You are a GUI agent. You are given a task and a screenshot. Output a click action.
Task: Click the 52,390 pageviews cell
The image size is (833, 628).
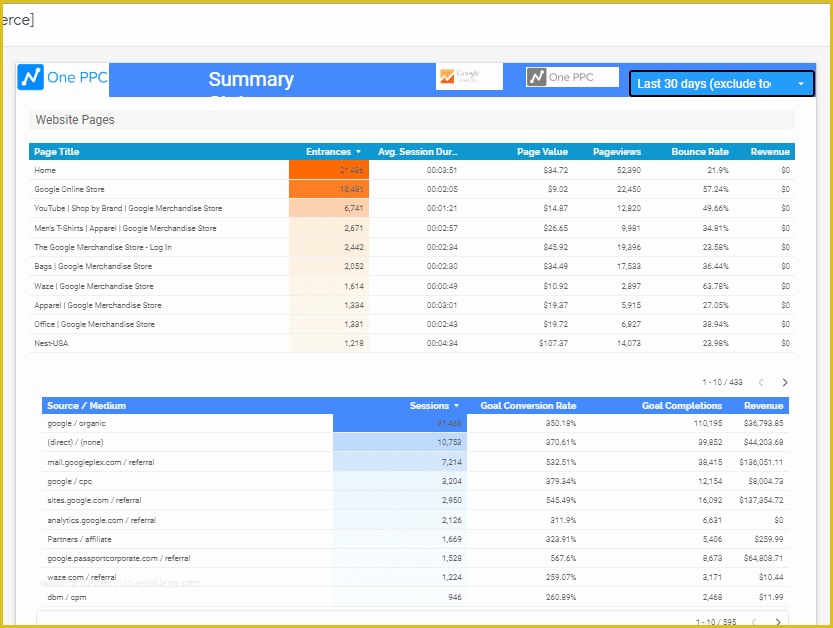pos(628,170)
